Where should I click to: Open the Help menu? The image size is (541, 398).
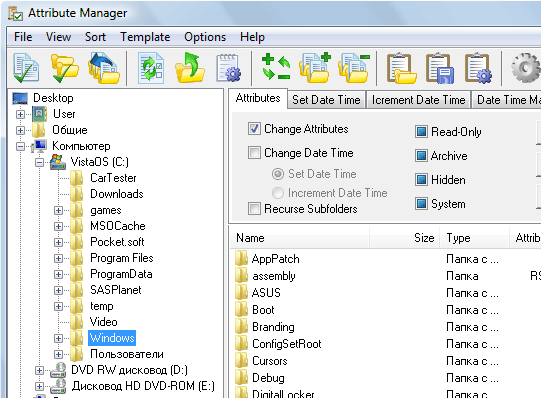pos(252,37)
